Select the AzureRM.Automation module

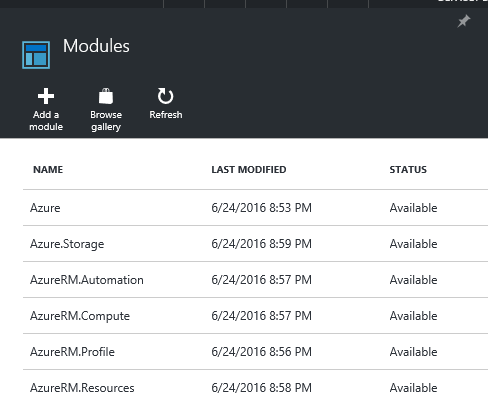[87, 280]
